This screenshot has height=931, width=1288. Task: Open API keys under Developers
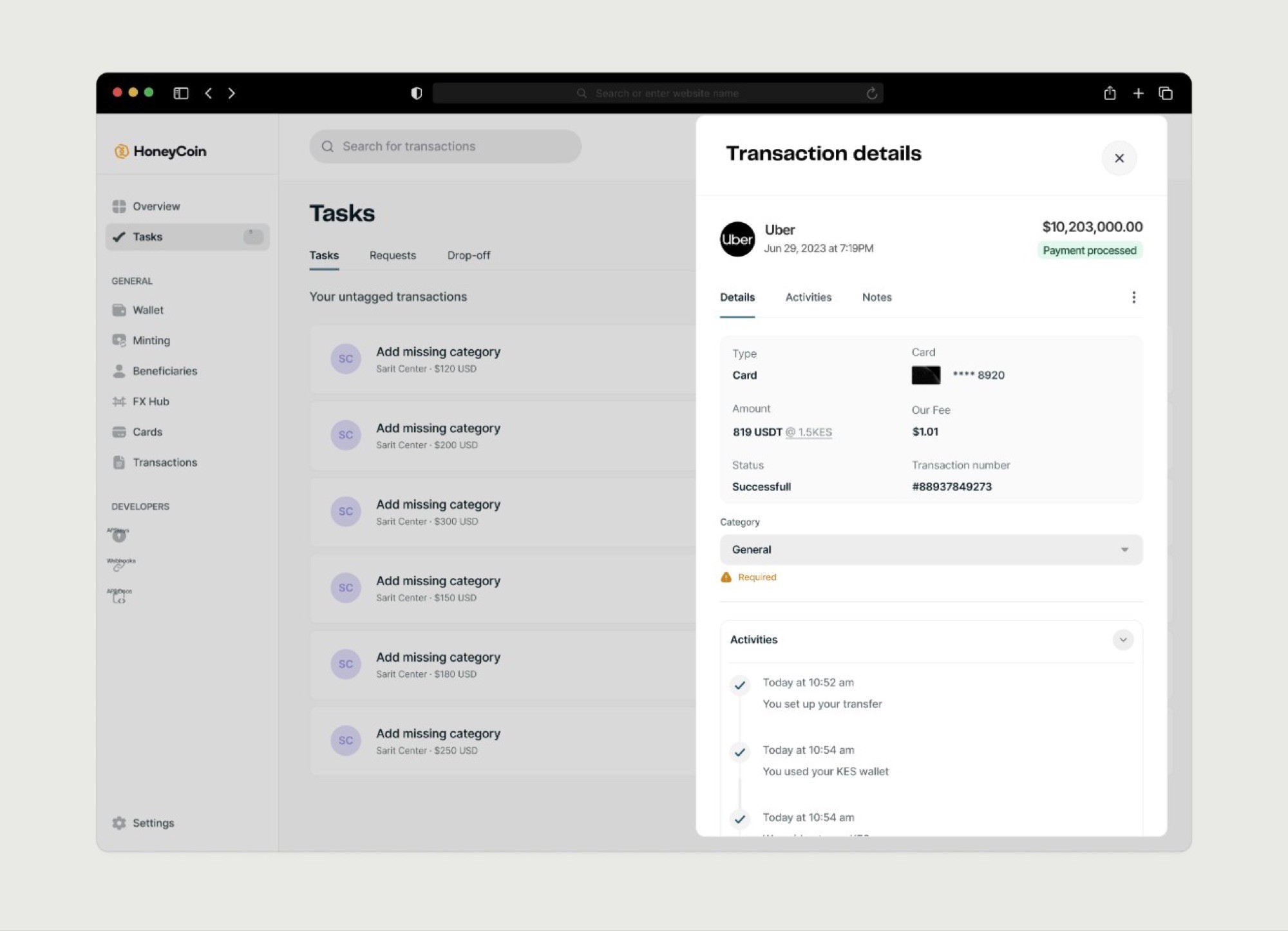tap(118, 534)
